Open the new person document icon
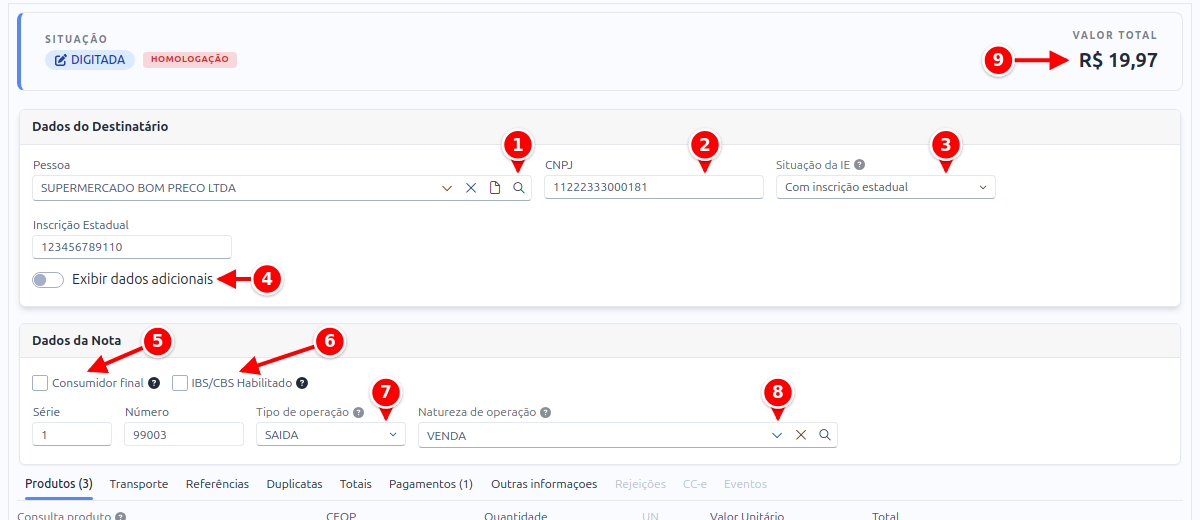The image size is (1200, 520). (495, 188)
